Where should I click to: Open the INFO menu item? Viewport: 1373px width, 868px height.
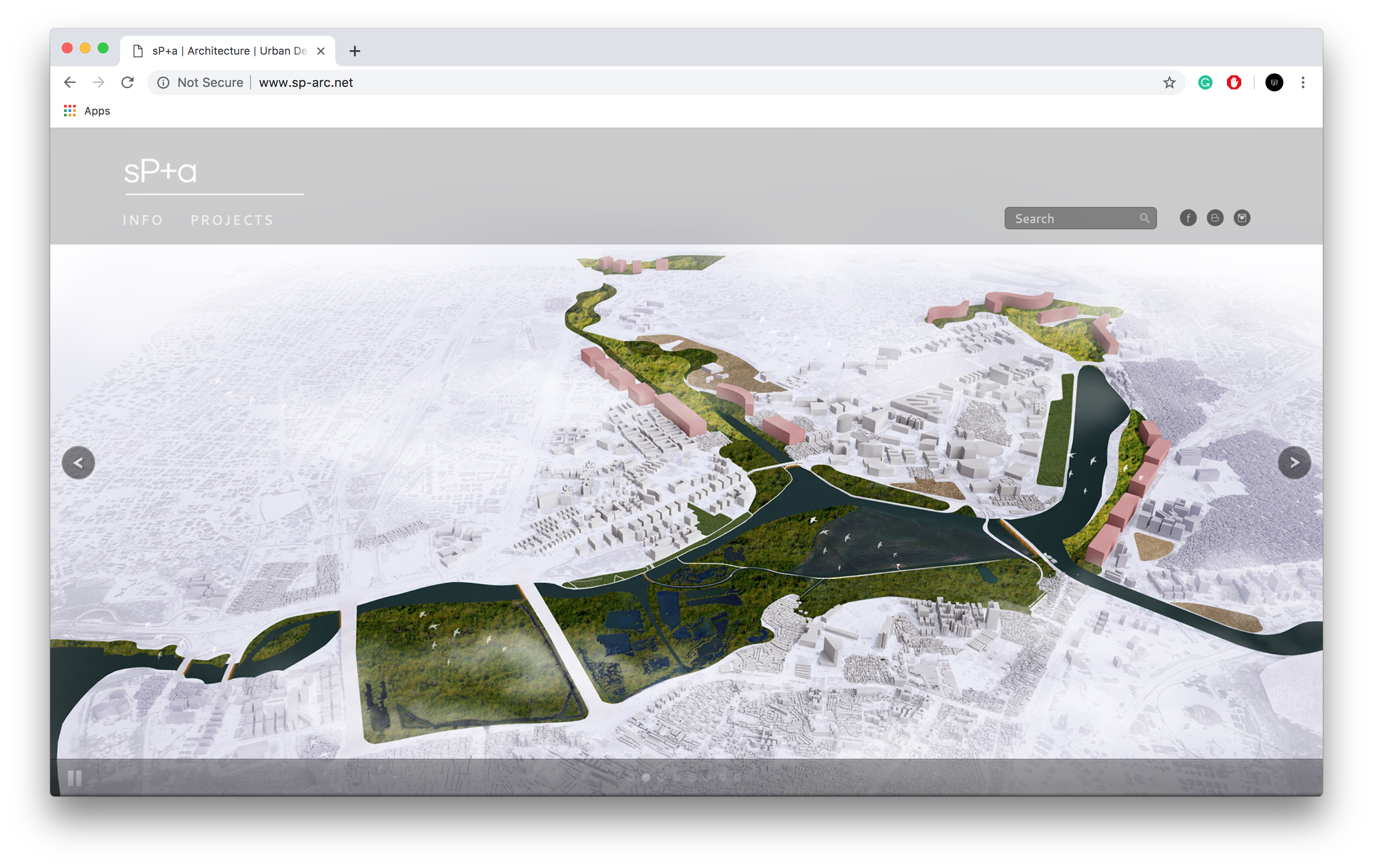tap(143, 220)
